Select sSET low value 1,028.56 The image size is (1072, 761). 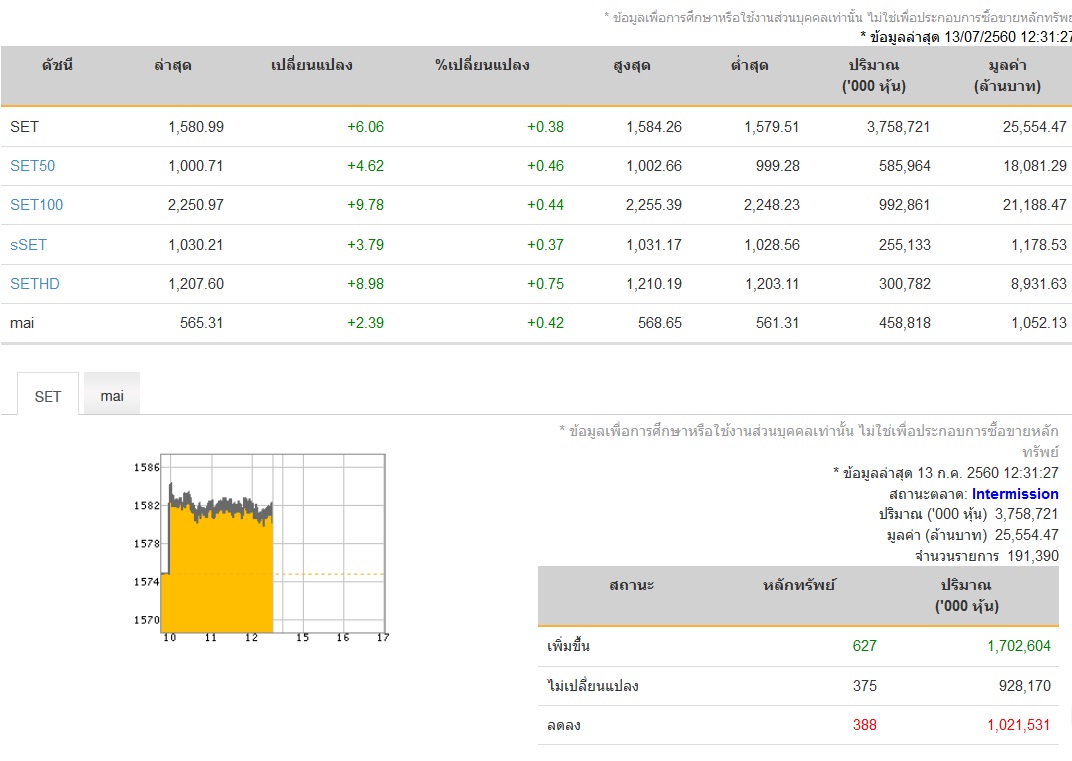click(x=771, y=244)
